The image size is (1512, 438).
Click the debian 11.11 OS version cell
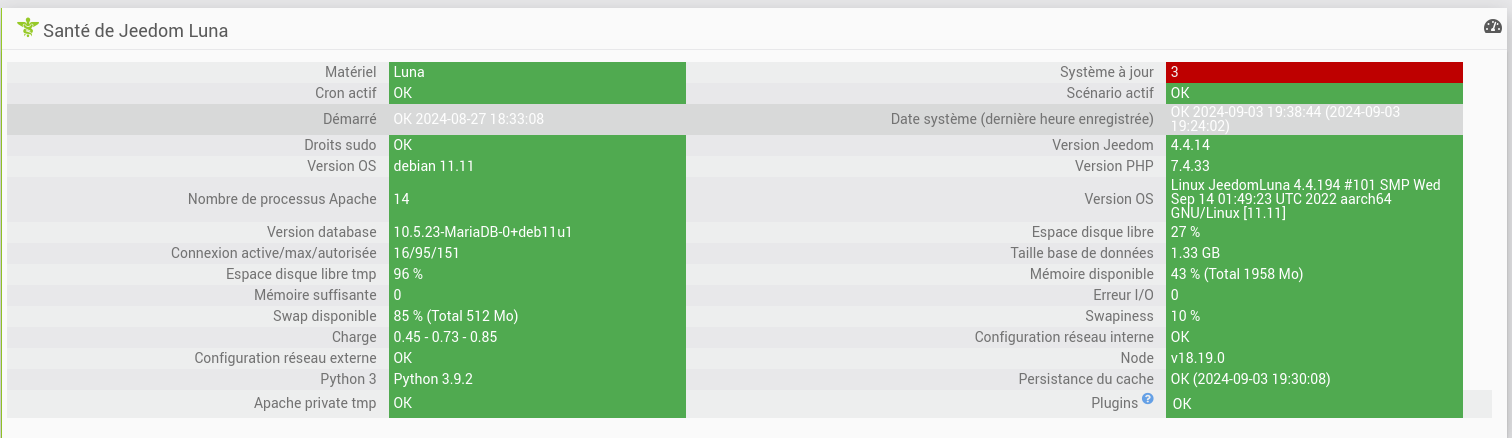click(536, 166)
